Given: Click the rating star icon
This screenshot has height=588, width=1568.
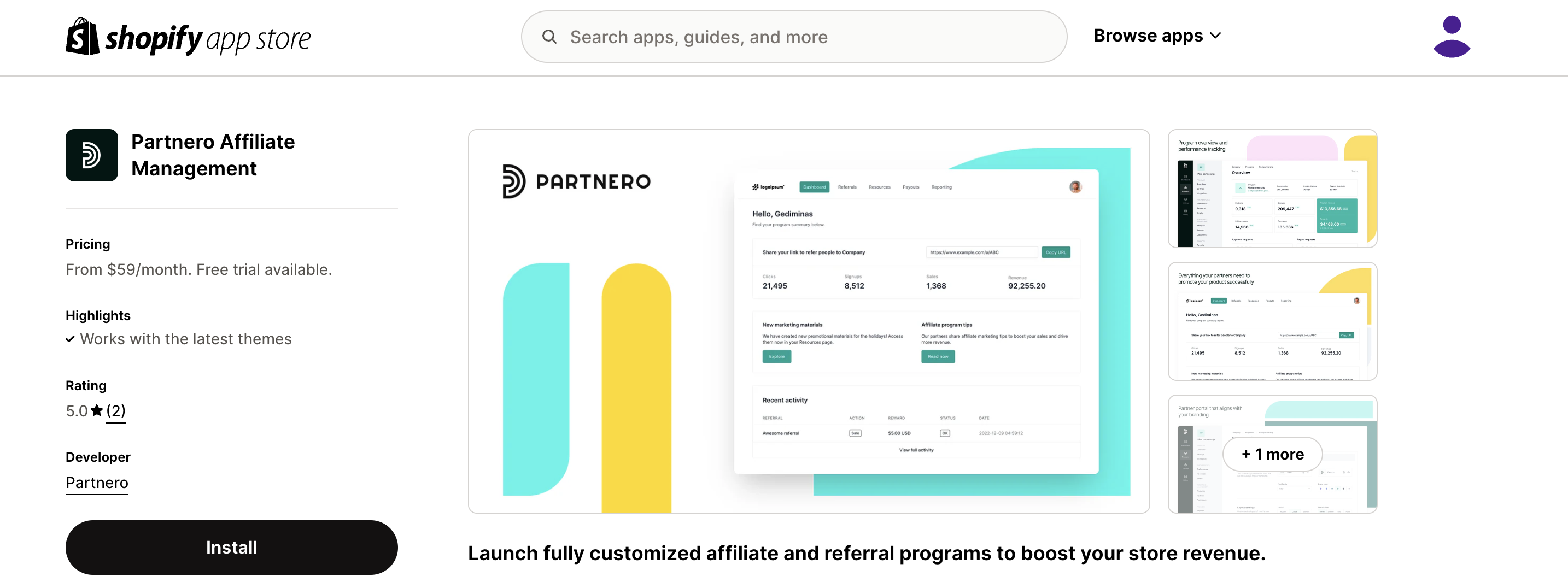Looking at the screenshot, I should click(97, 411).
